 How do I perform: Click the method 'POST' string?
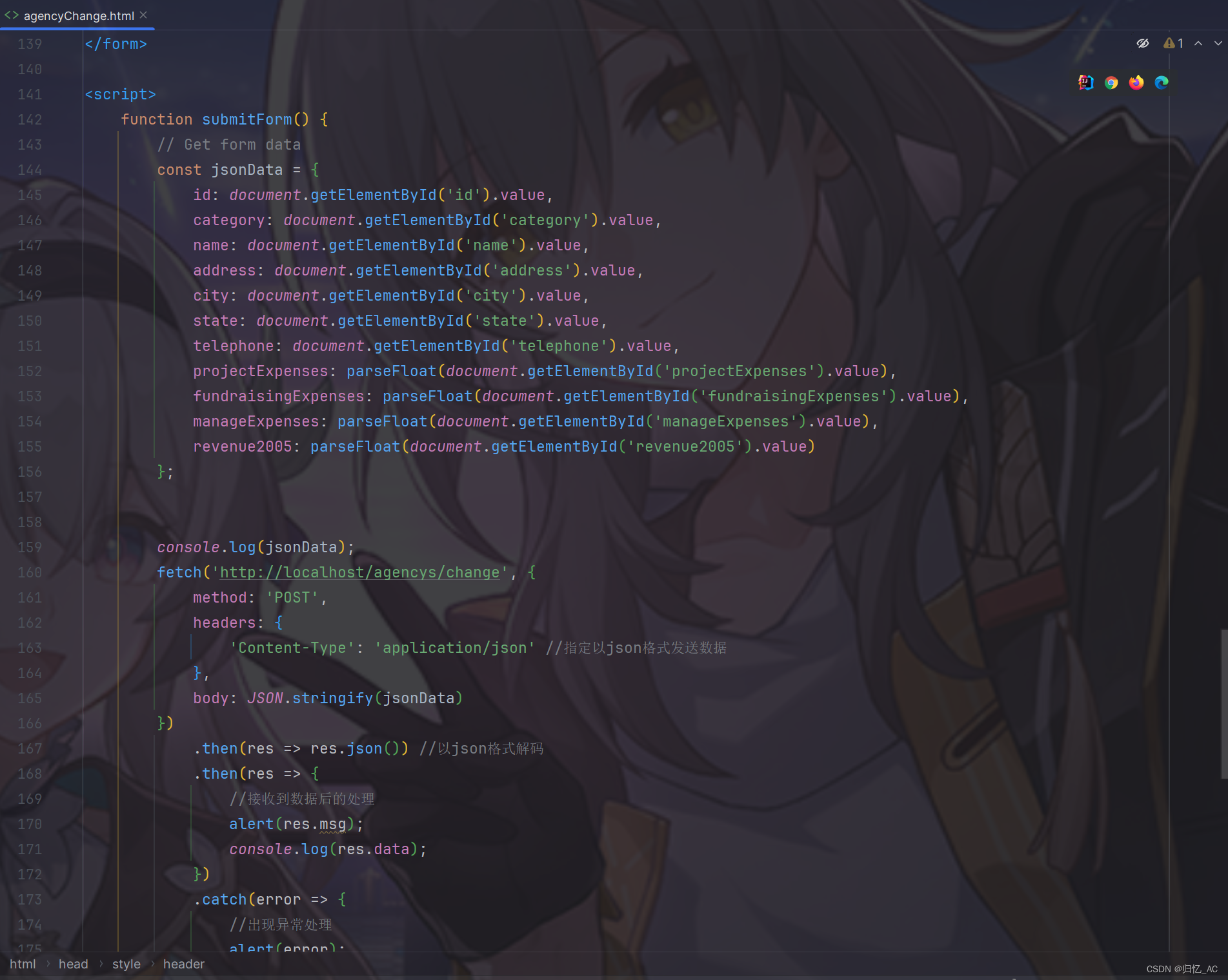pos(292,597)
